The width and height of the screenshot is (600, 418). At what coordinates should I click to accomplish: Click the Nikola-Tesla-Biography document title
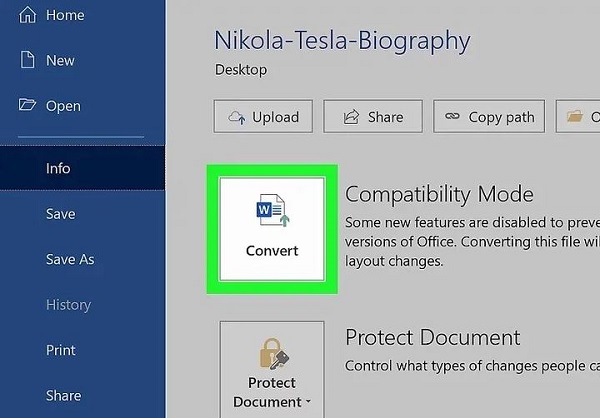click(342, 41)
